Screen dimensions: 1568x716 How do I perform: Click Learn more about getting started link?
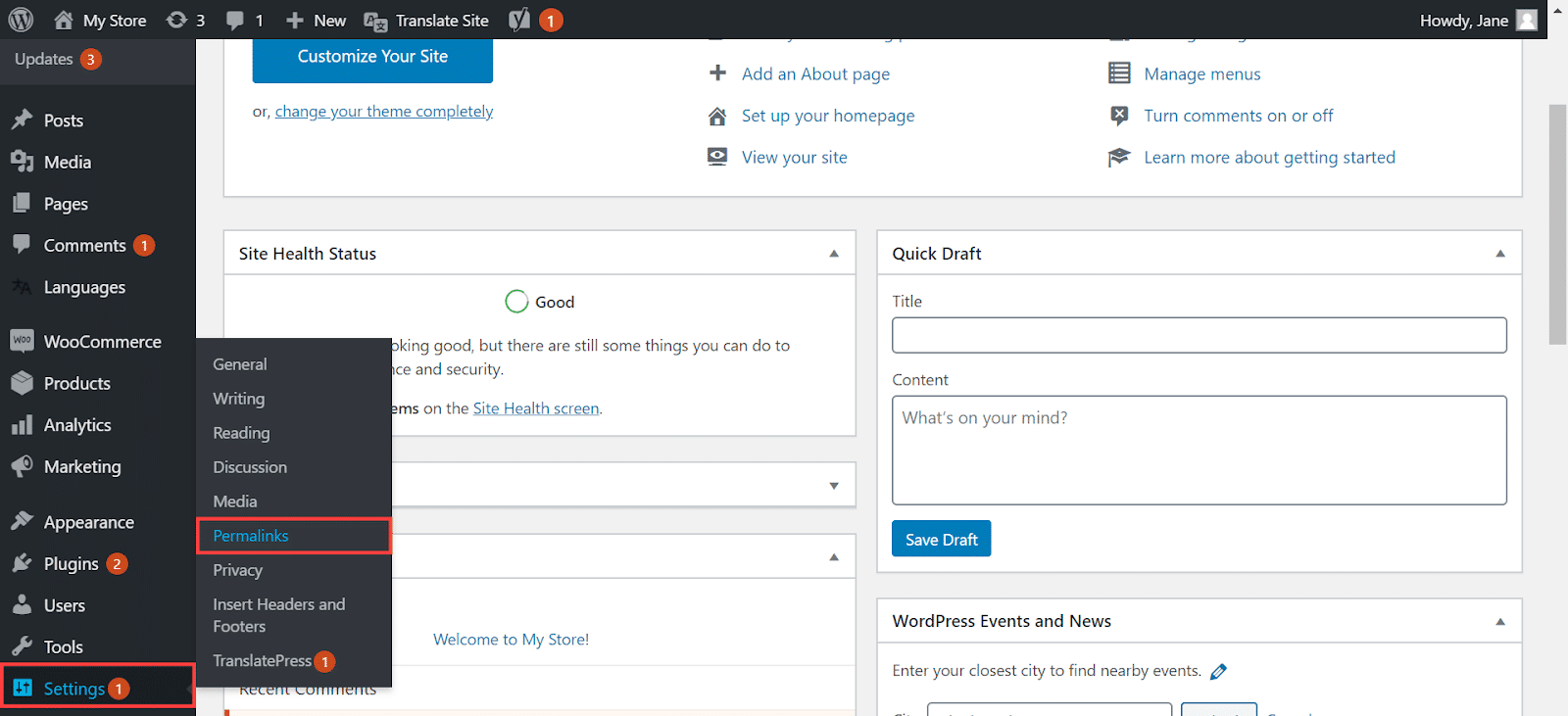click(1269, 158)
